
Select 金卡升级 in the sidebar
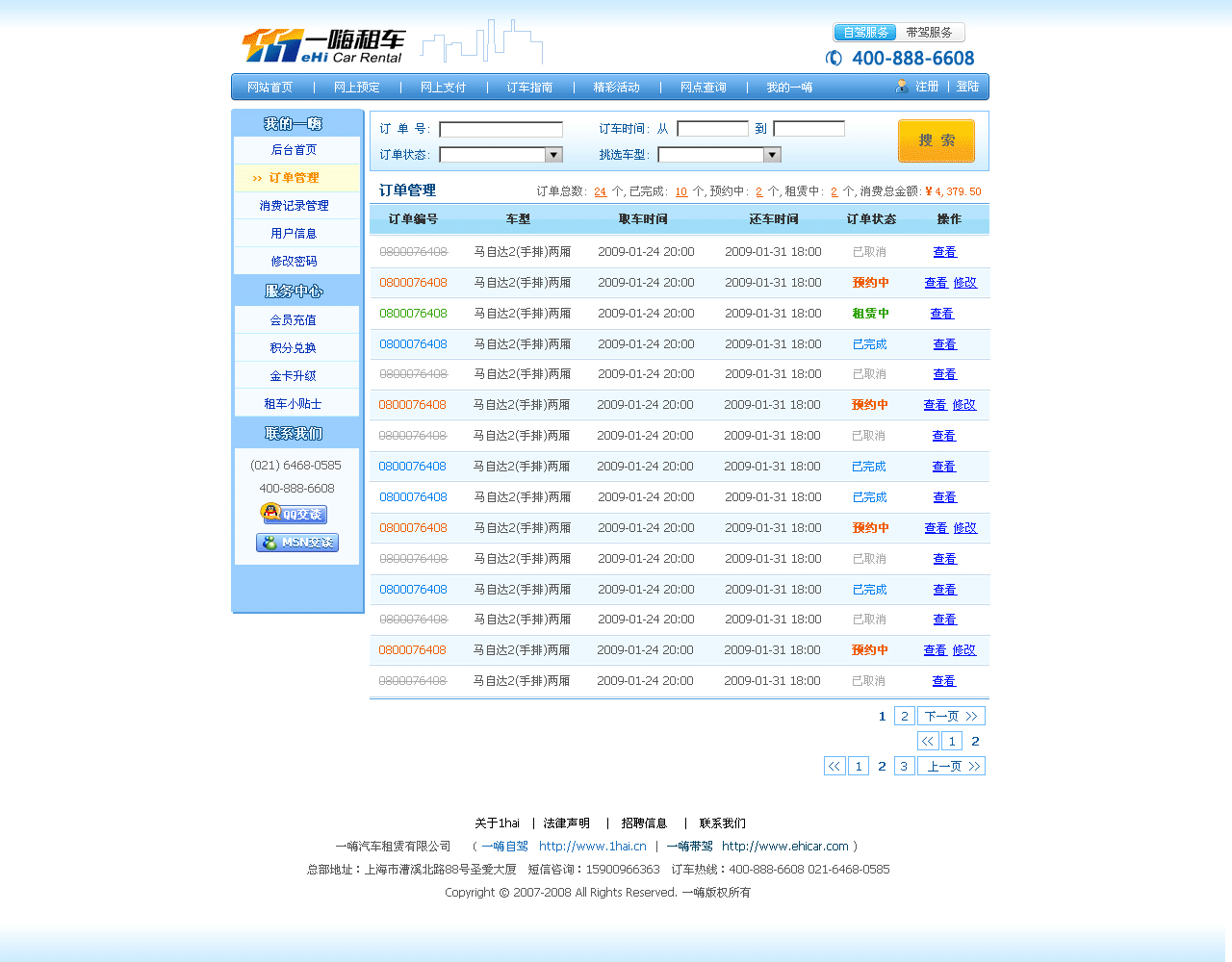coord(296,376)
